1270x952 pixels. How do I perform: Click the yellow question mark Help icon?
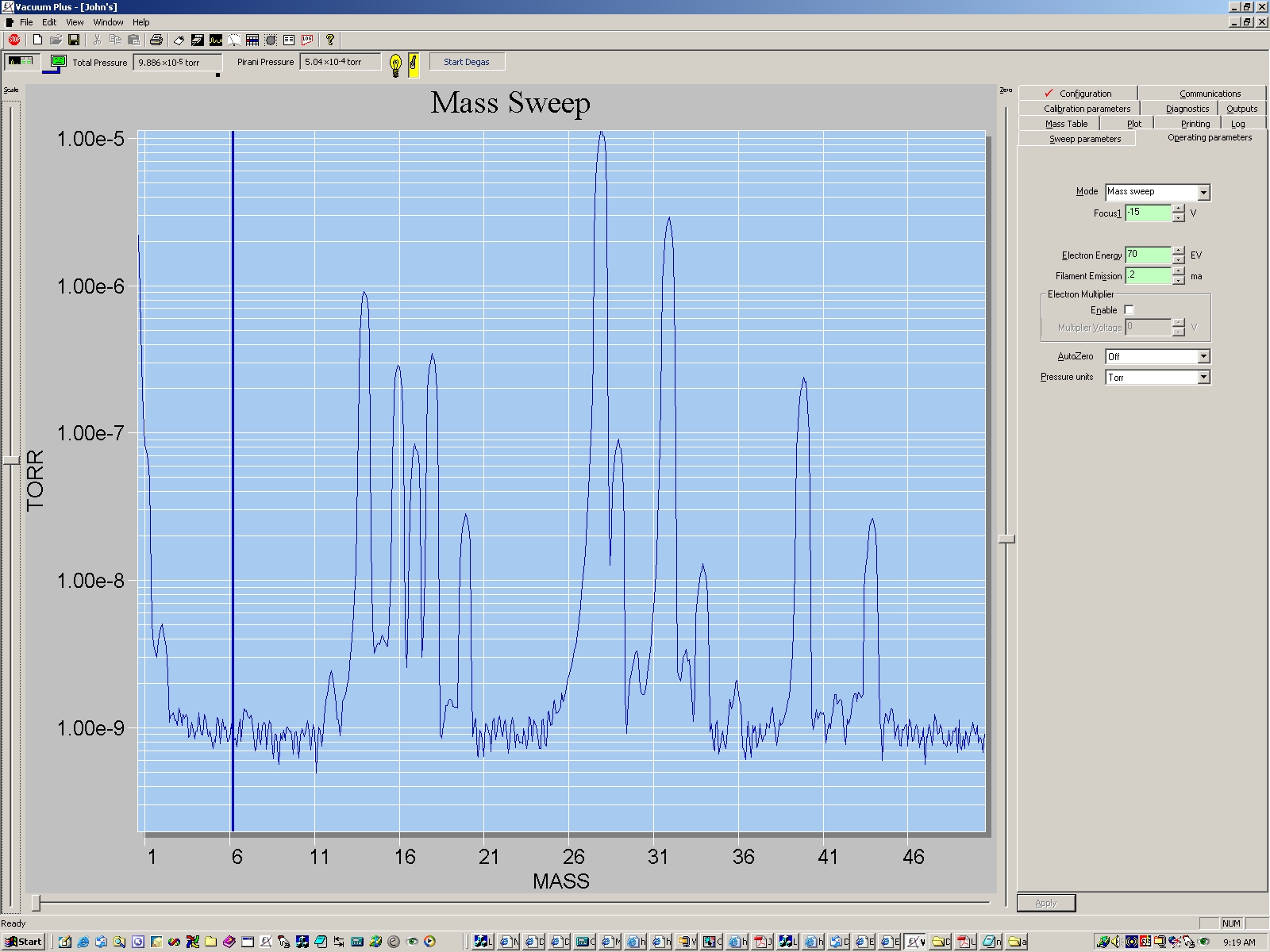point(330,40)
